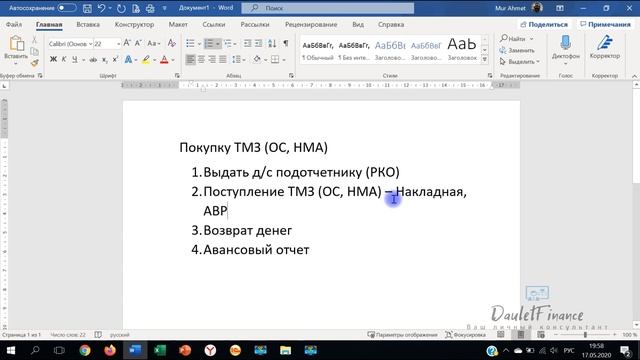The width and height of the screenshot is (640, 360).
Task: Collapse the ribbon with the chevron
Action: click(634, 76)
